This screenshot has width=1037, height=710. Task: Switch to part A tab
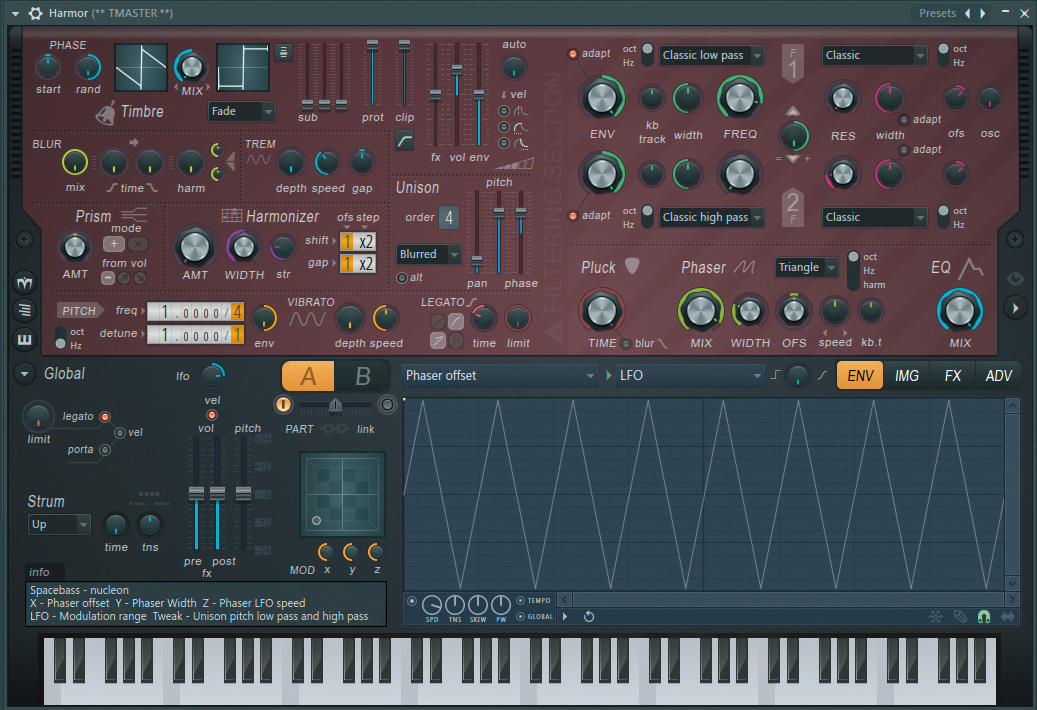tap(308, 376)
